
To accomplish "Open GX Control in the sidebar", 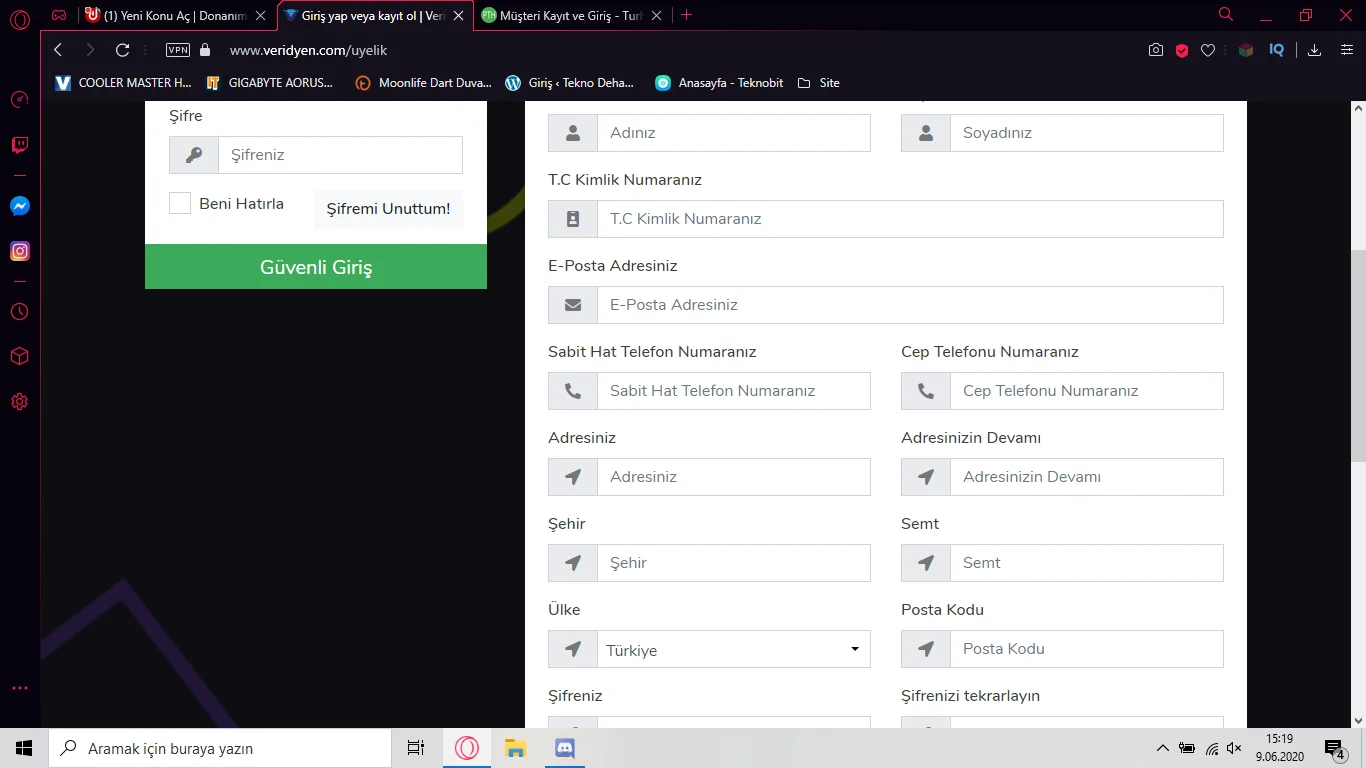I will (20, 100).
